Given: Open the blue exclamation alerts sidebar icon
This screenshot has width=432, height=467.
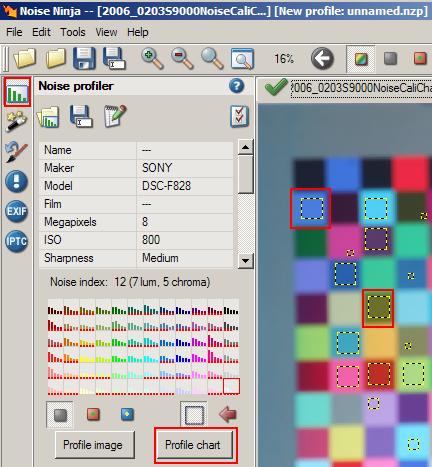Looking at the screenshot, I should click(x=17, y=182).
